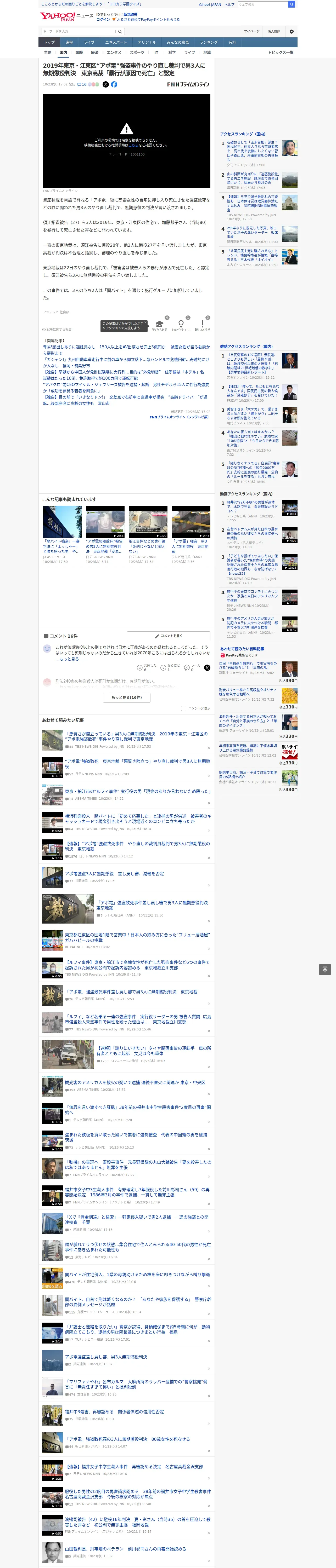The image size is (336, 1568).
Task: Toggle the コメント非表示 checkbox
Action: point(183,708)
